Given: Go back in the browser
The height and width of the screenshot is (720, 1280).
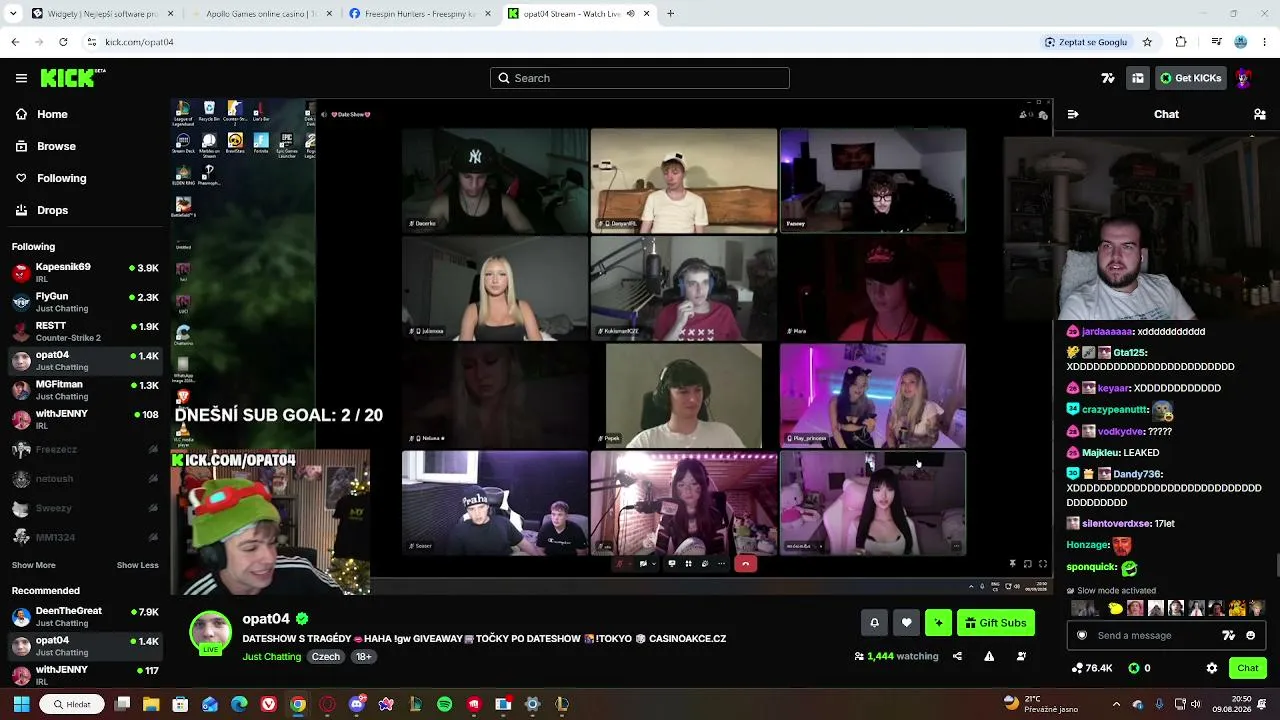Looking at the screenshot, I should 15,42.
